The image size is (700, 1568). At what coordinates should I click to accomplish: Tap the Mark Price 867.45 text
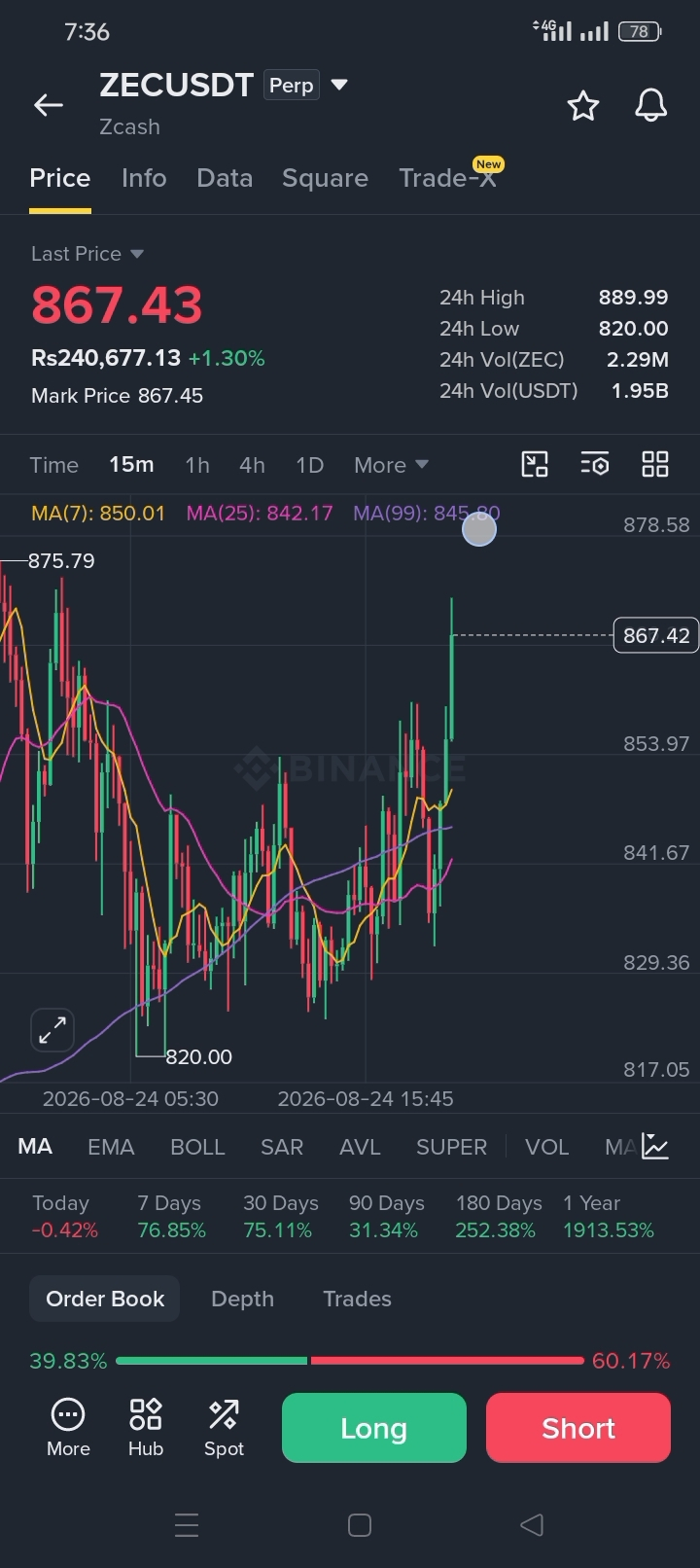[117, 396]
